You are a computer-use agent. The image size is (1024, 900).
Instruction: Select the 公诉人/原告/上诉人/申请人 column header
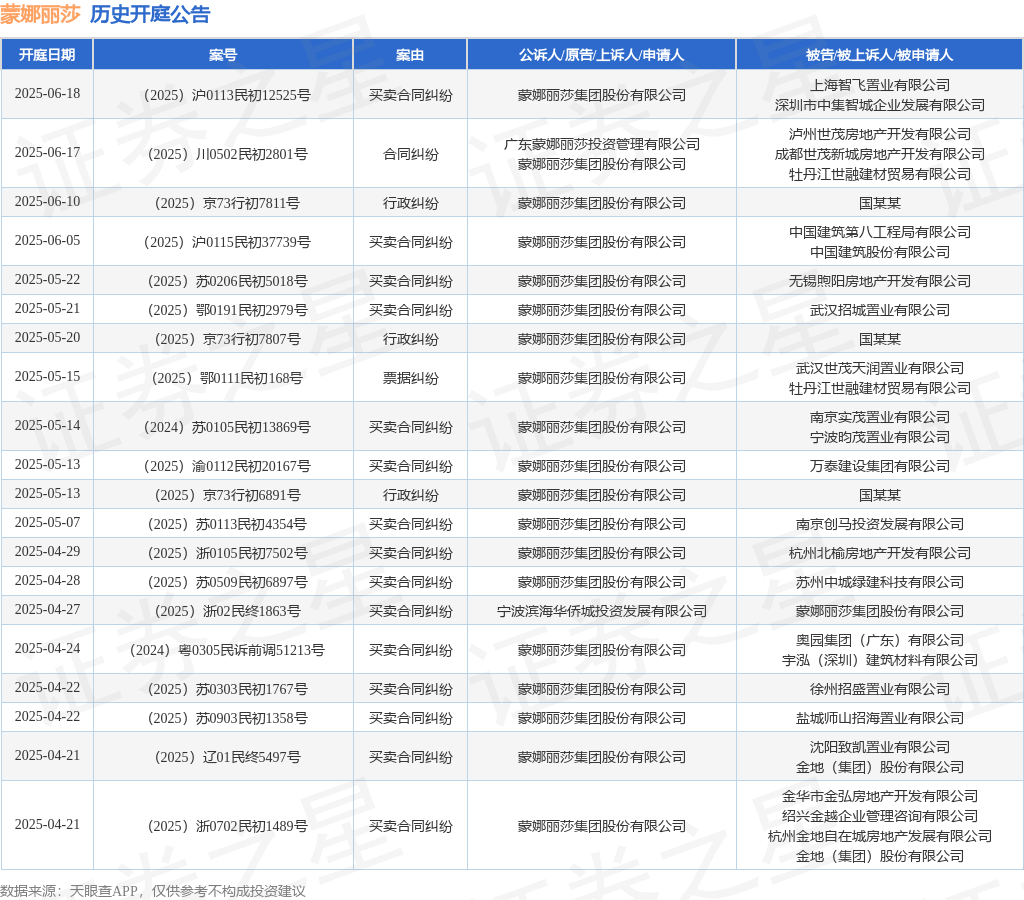point(601,55)
